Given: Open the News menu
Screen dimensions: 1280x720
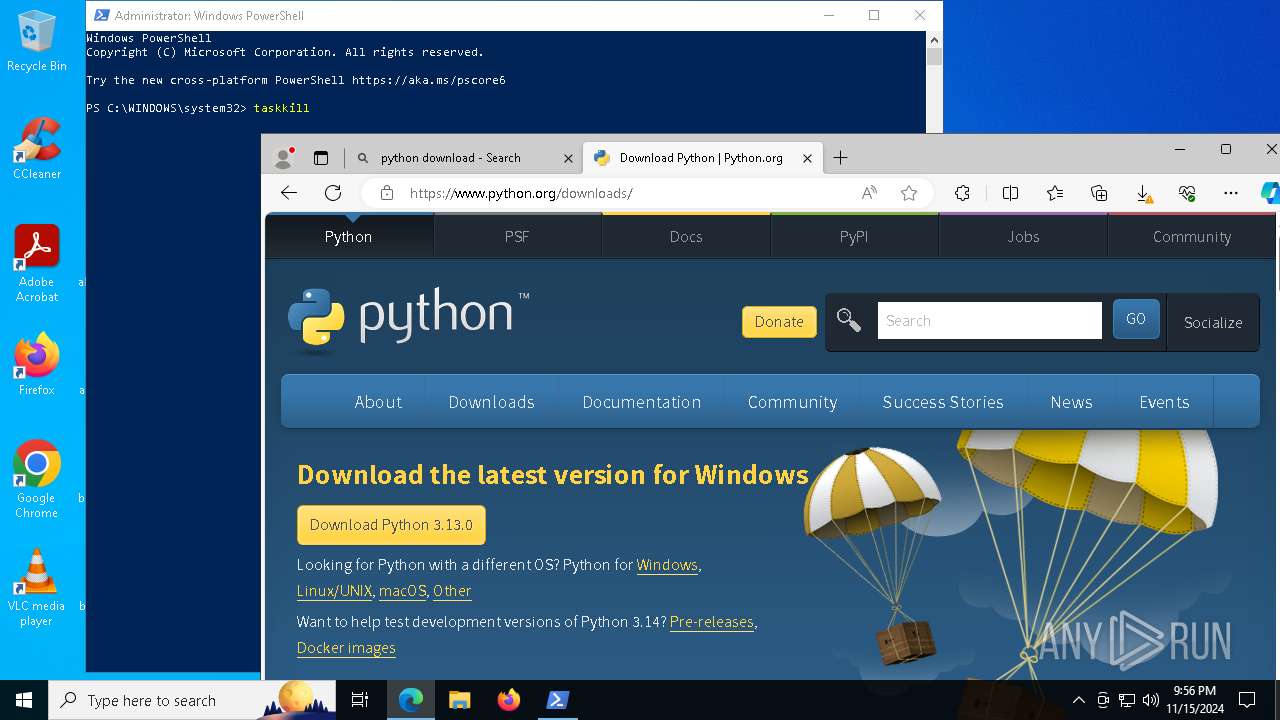Looking at the screenshot, I should point(1071,402).
